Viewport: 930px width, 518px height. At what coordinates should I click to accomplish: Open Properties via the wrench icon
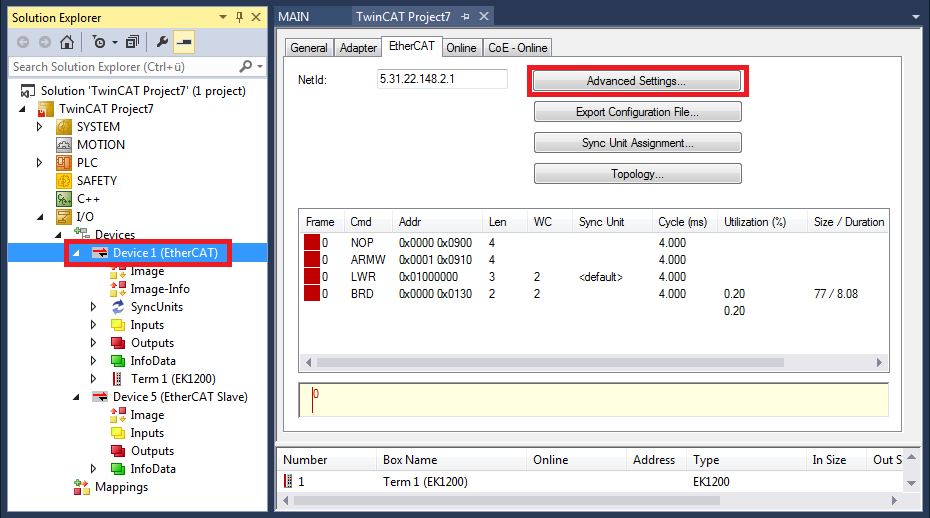pyautogui.click(x=161, y=42)
